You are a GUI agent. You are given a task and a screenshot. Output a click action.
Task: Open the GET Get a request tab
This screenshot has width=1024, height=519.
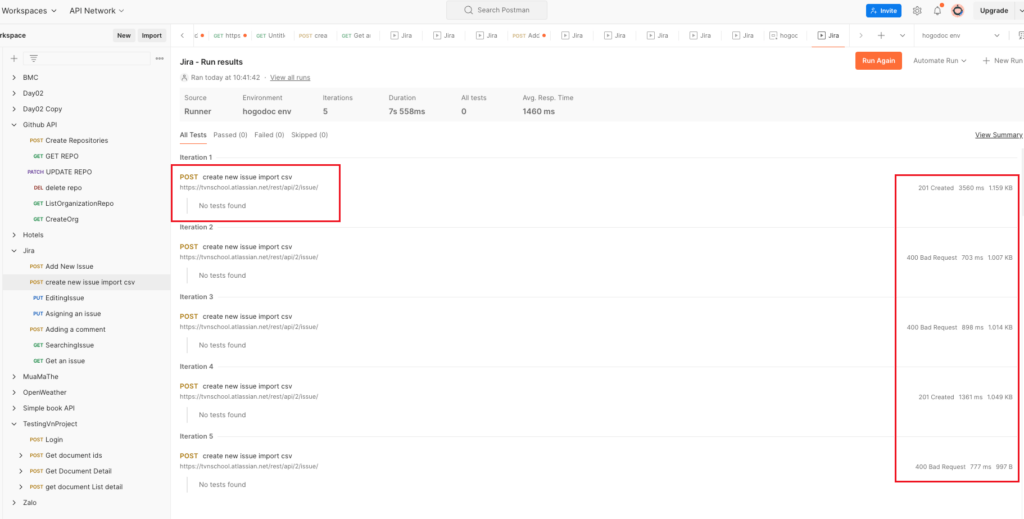(357, 36)
